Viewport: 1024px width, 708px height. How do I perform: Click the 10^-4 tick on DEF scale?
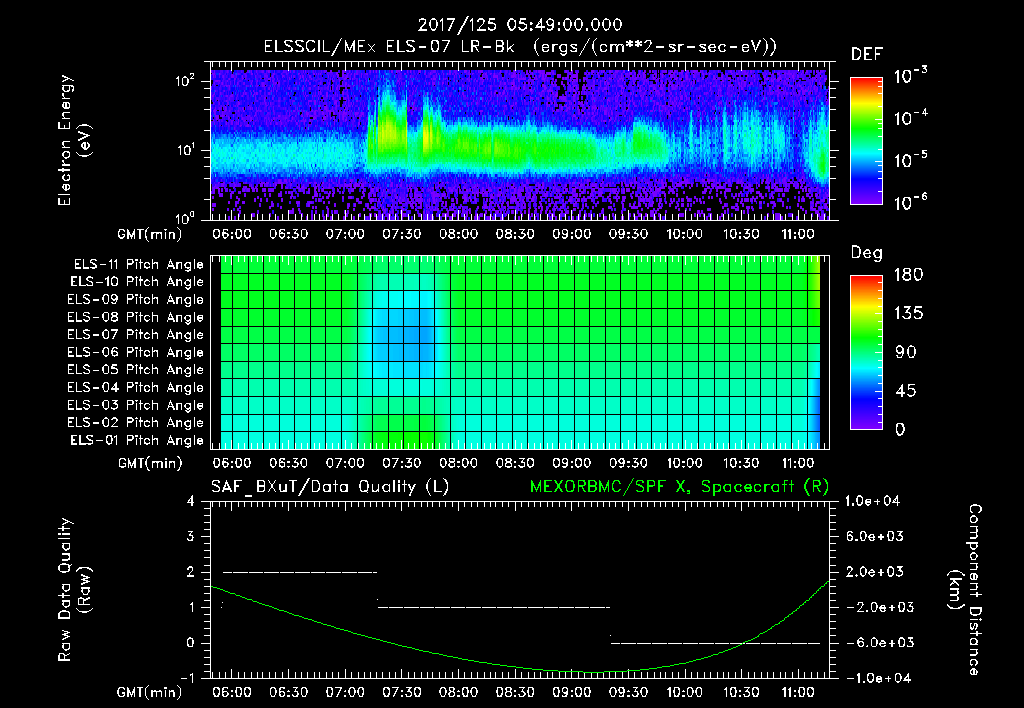[910, 118]
